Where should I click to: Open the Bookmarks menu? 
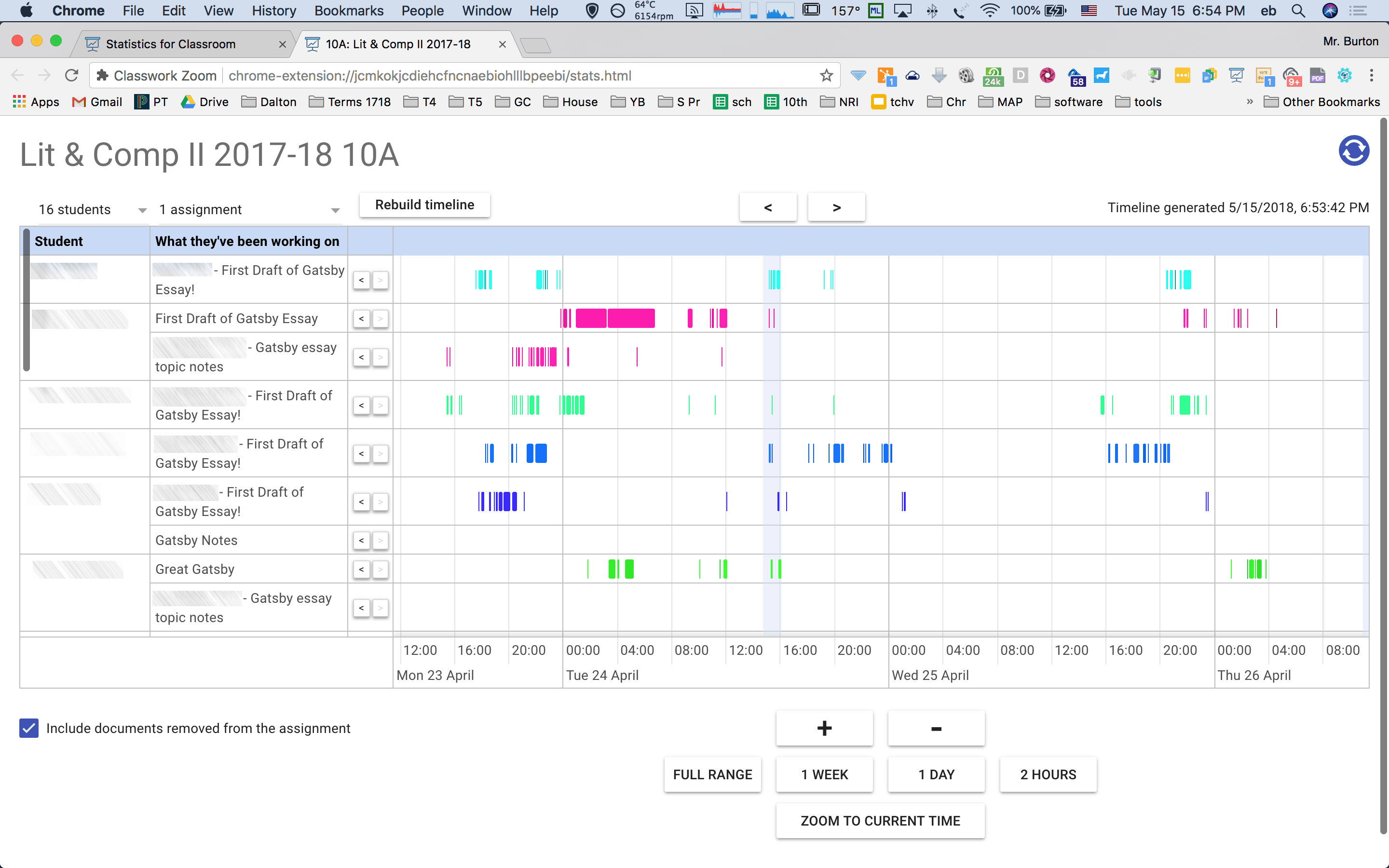[348, 10]
